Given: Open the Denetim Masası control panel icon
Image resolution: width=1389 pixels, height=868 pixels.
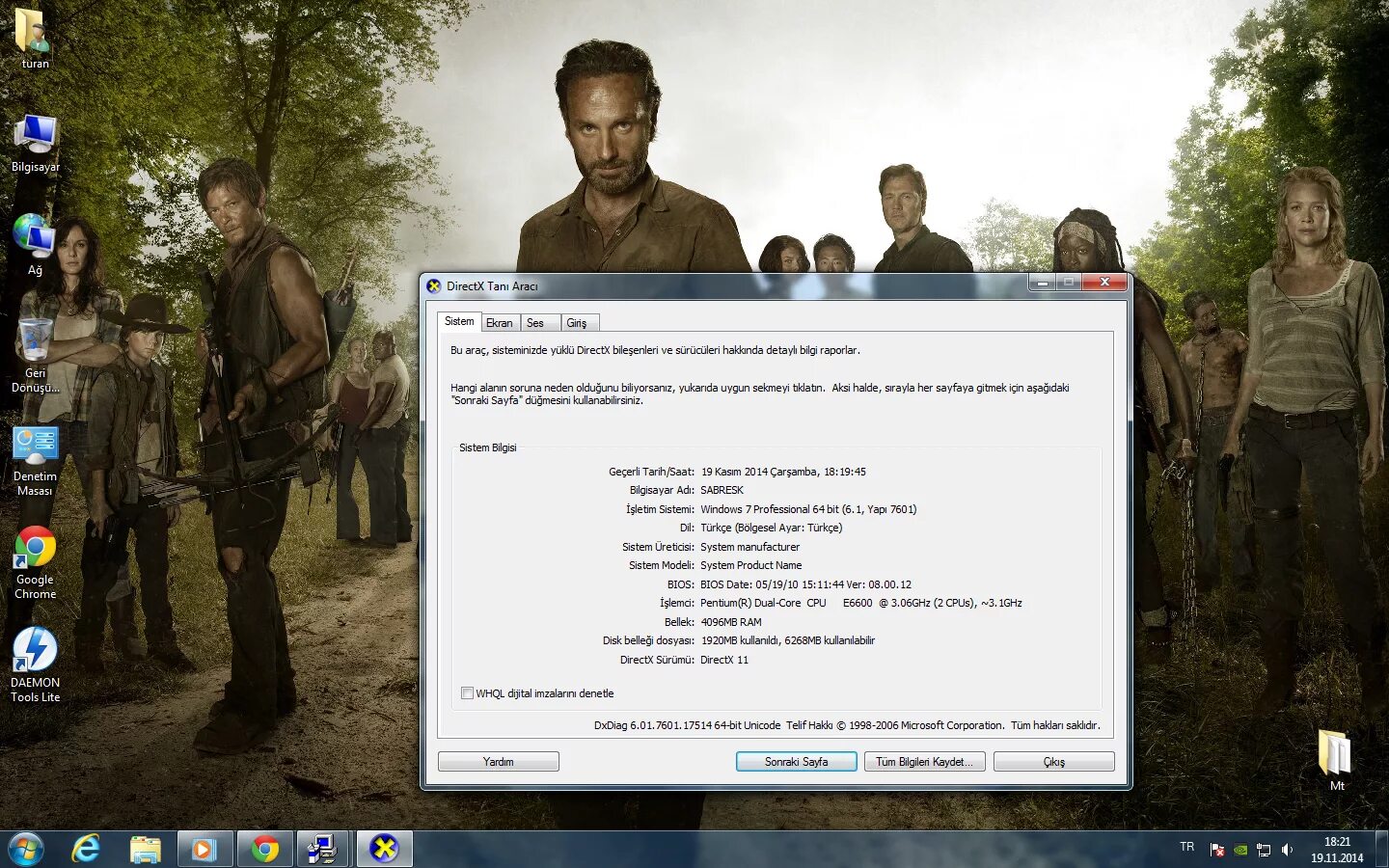Looking at the screenshot, I should click(x=35, y=460).
